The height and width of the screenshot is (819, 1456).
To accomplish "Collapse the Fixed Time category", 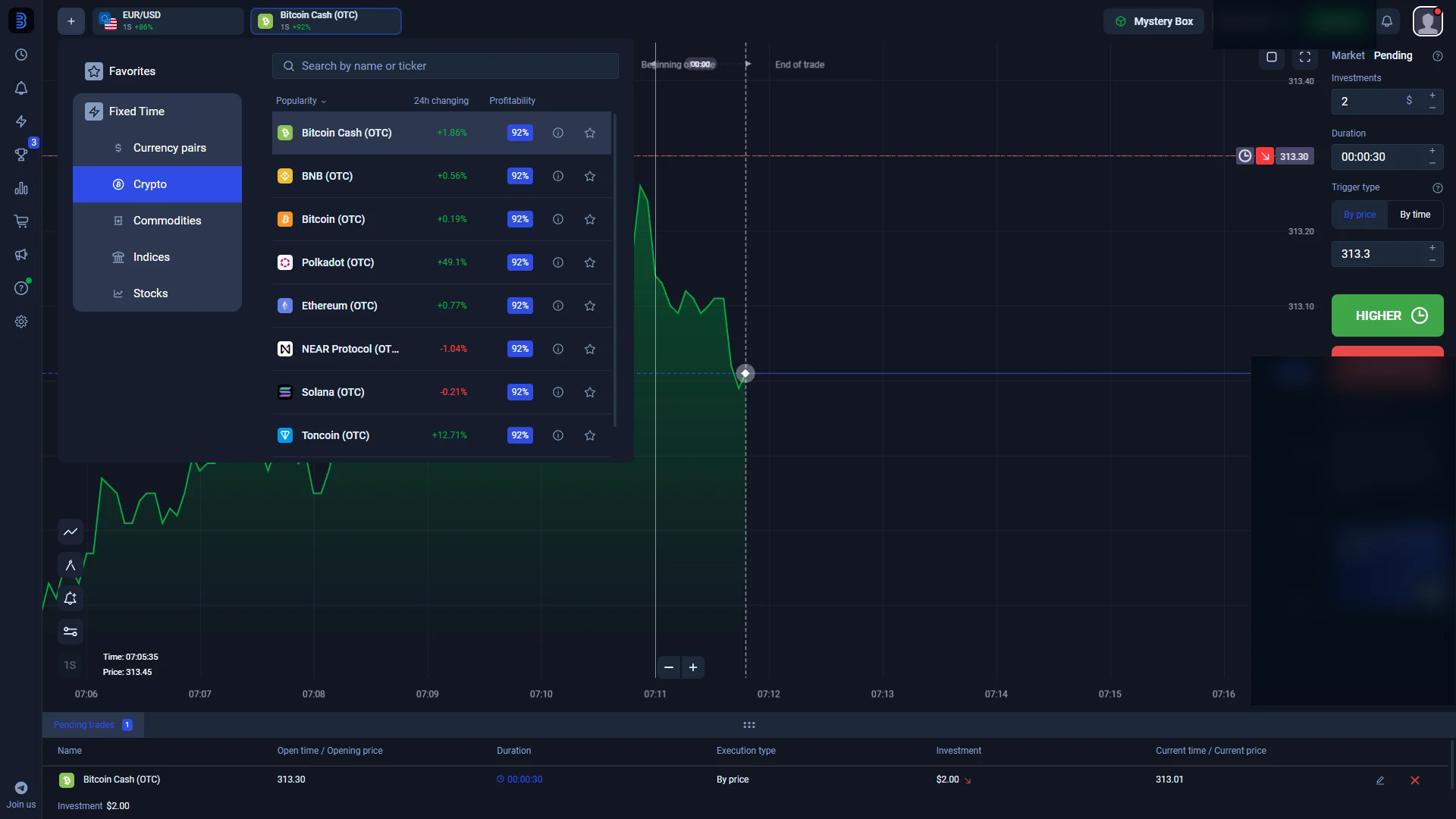I will tap(157, 111).
